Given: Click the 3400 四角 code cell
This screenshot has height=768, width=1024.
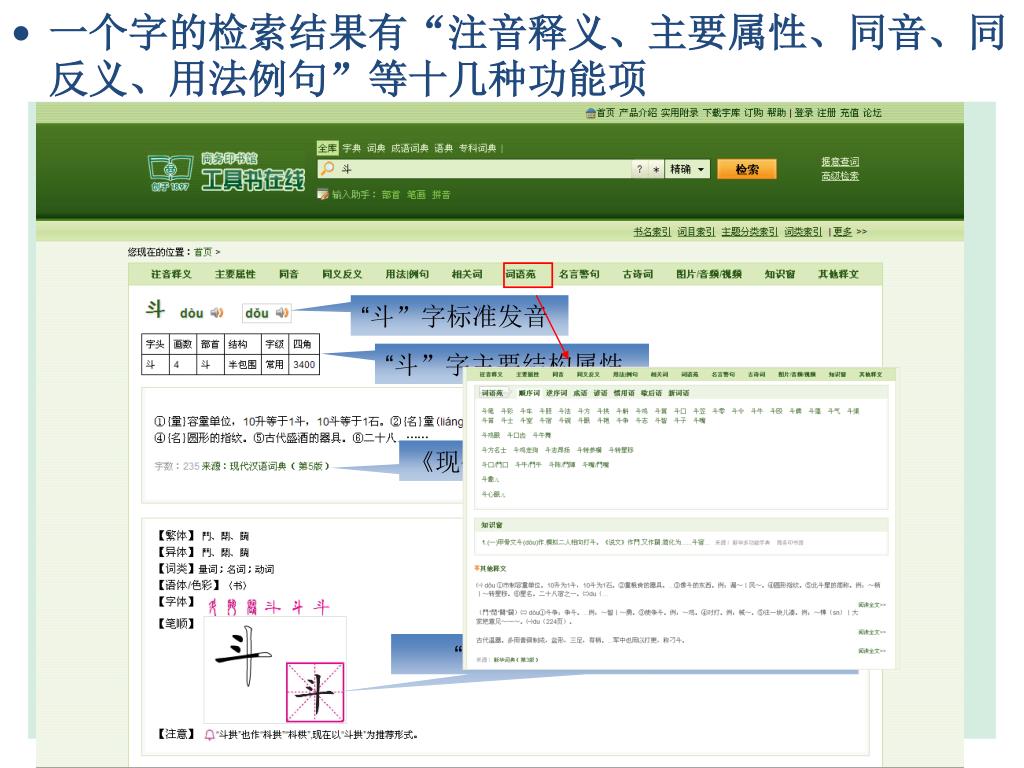Looking at the screenshot, I should click(304, 364).
